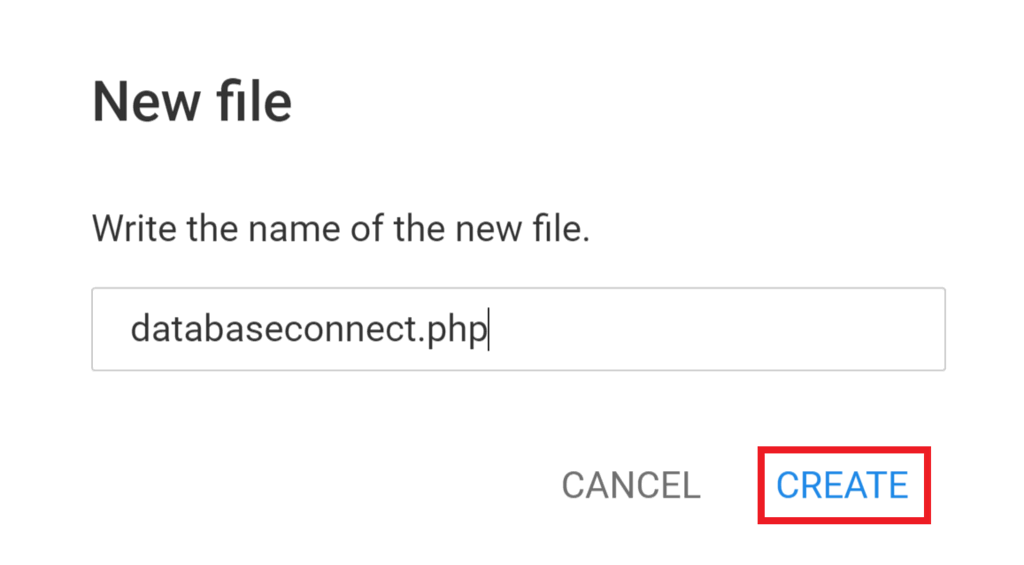Viewport: 1024px width, 565px height.
Task: Create the databaseconnect.php file
Action: pyautogui.click(x=843, y=485)
